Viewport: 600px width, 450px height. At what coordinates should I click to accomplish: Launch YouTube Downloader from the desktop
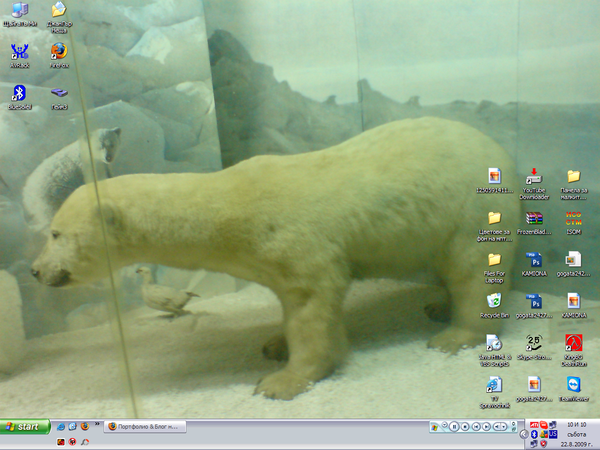pos(534,184)
